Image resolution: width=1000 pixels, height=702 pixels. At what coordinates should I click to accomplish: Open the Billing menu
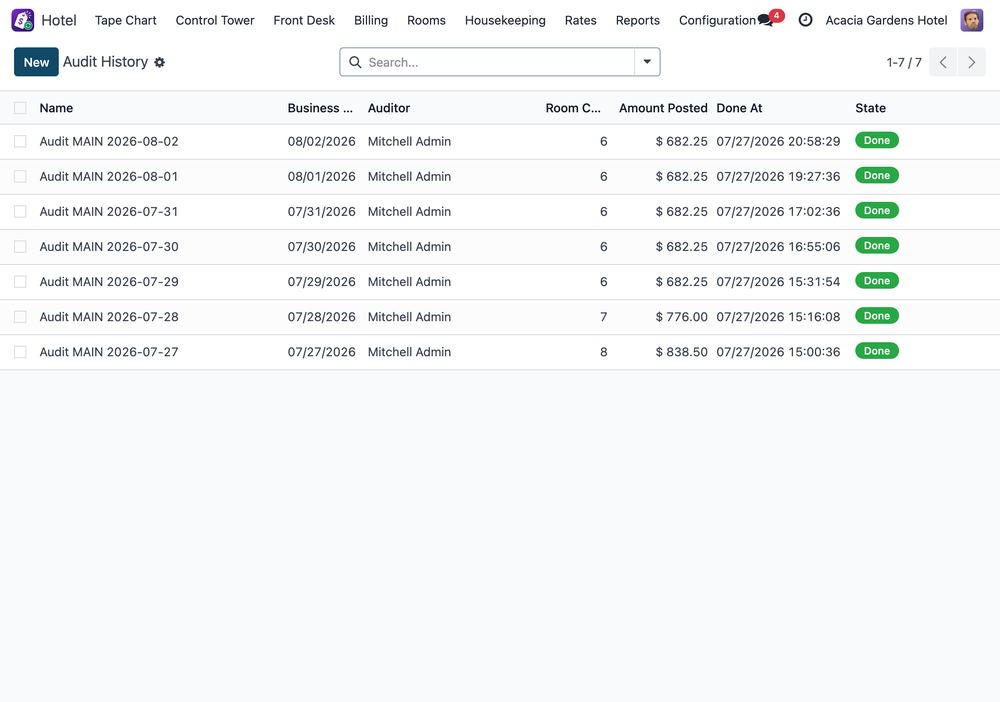371,20
